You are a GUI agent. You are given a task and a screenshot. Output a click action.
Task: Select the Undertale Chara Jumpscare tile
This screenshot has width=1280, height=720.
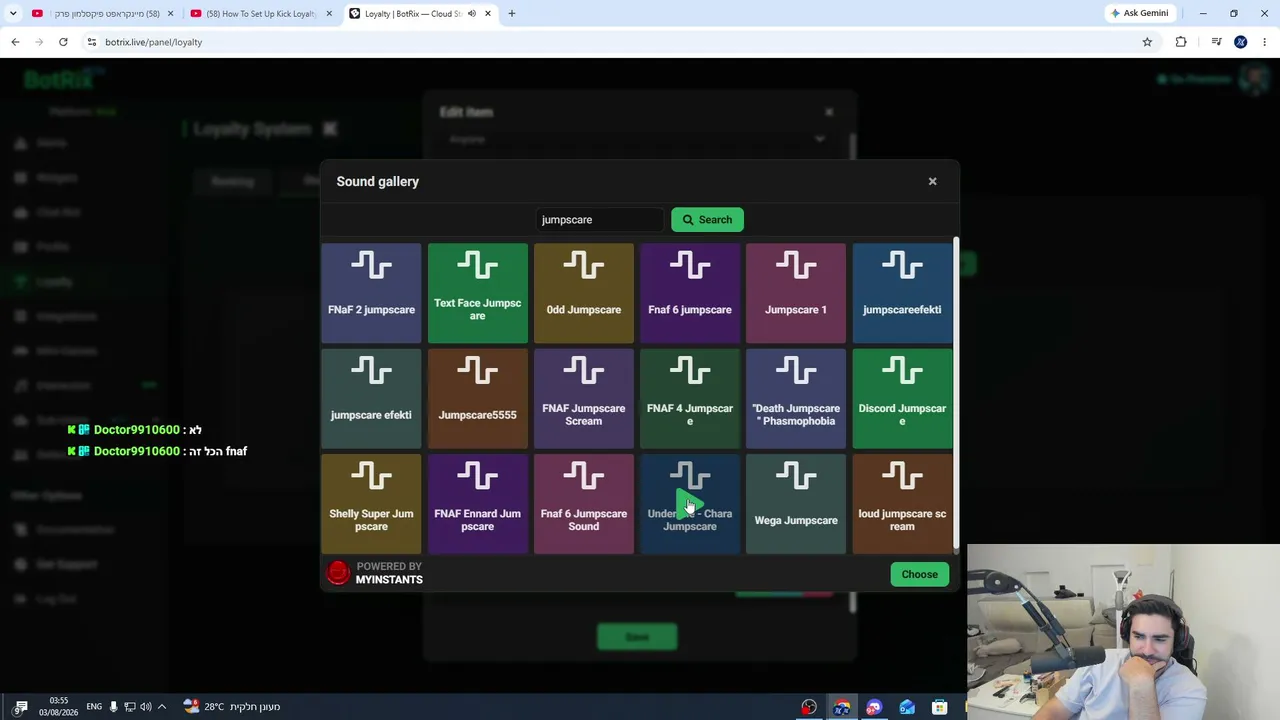coord(690,504)
